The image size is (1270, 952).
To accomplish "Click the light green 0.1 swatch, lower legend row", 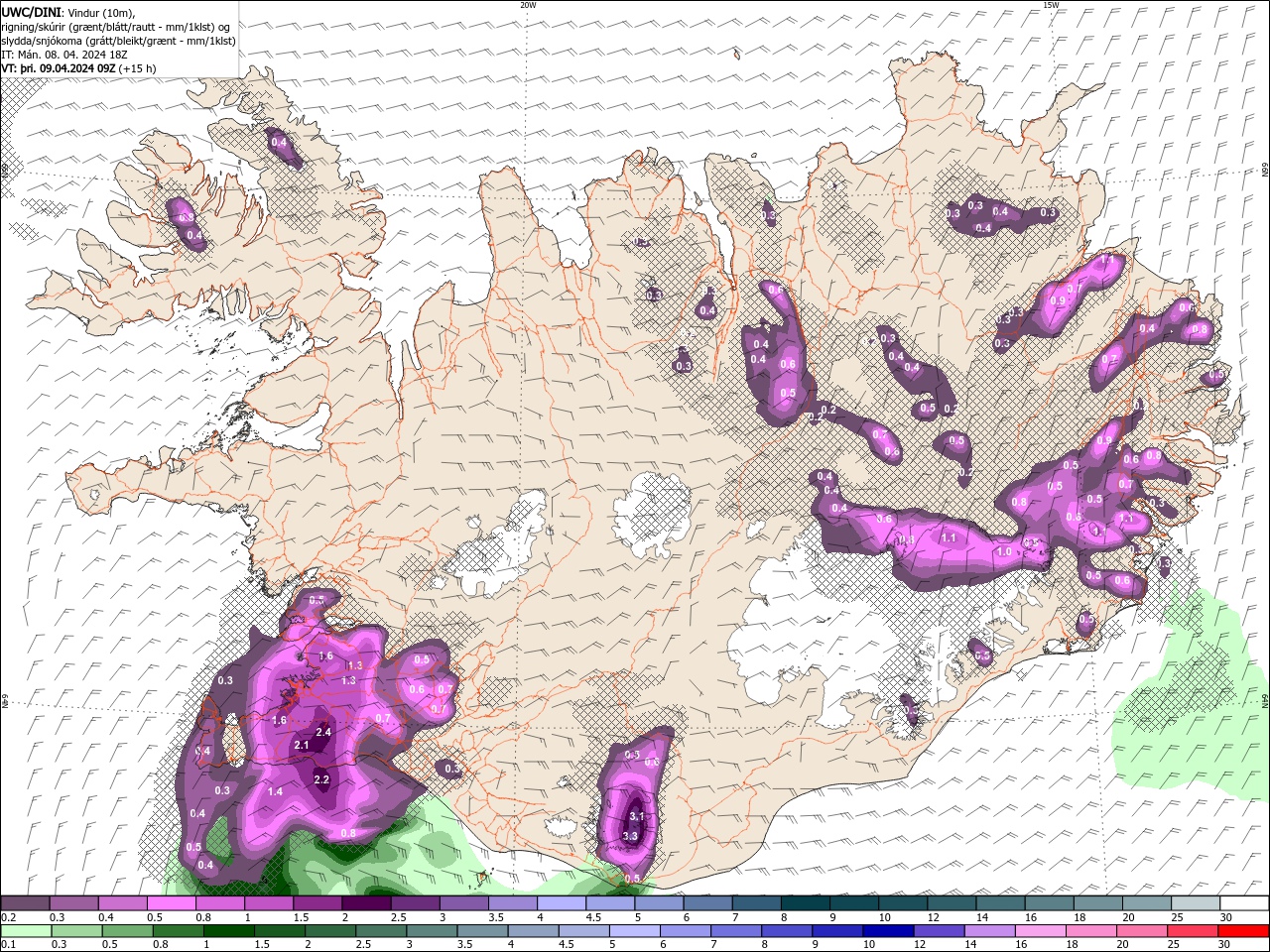I will (x=26, y=931).
